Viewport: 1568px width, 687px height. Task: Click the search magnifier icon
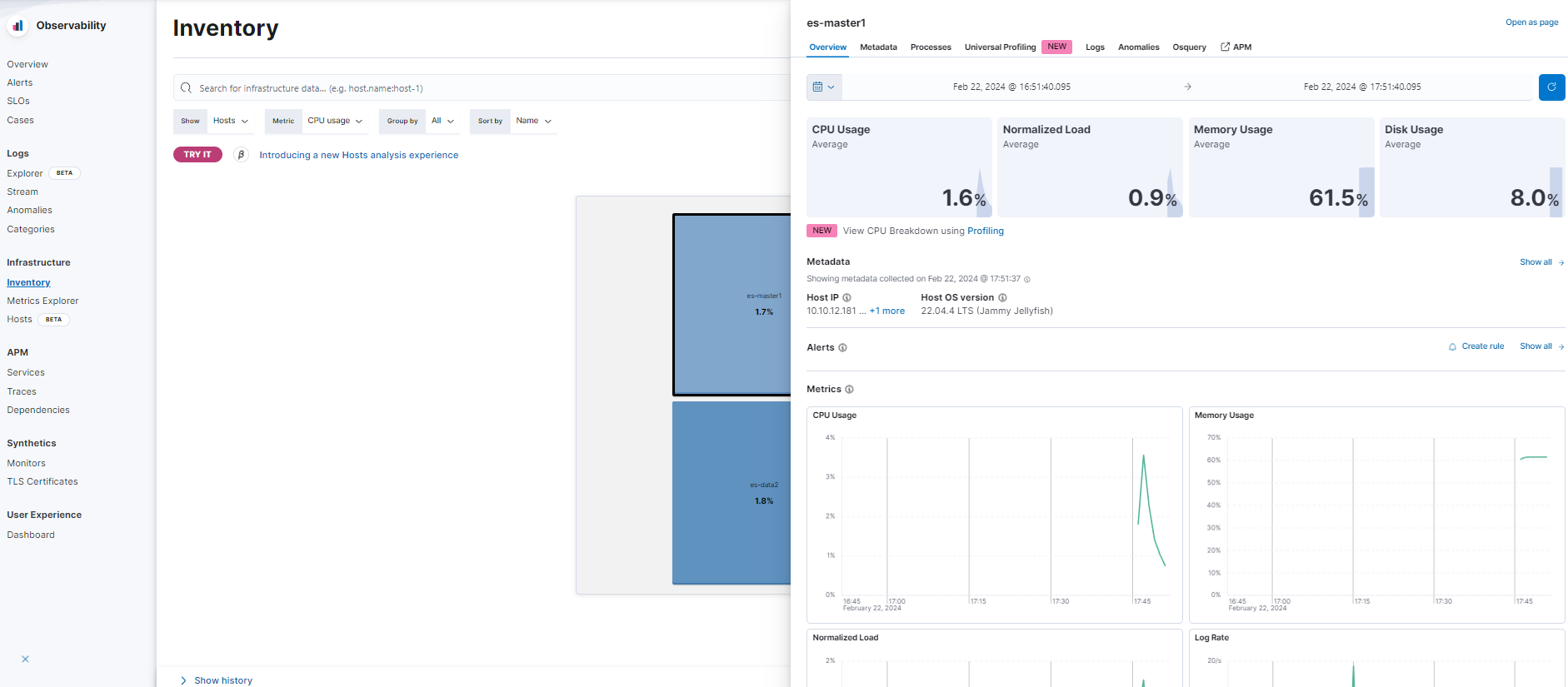186,87
